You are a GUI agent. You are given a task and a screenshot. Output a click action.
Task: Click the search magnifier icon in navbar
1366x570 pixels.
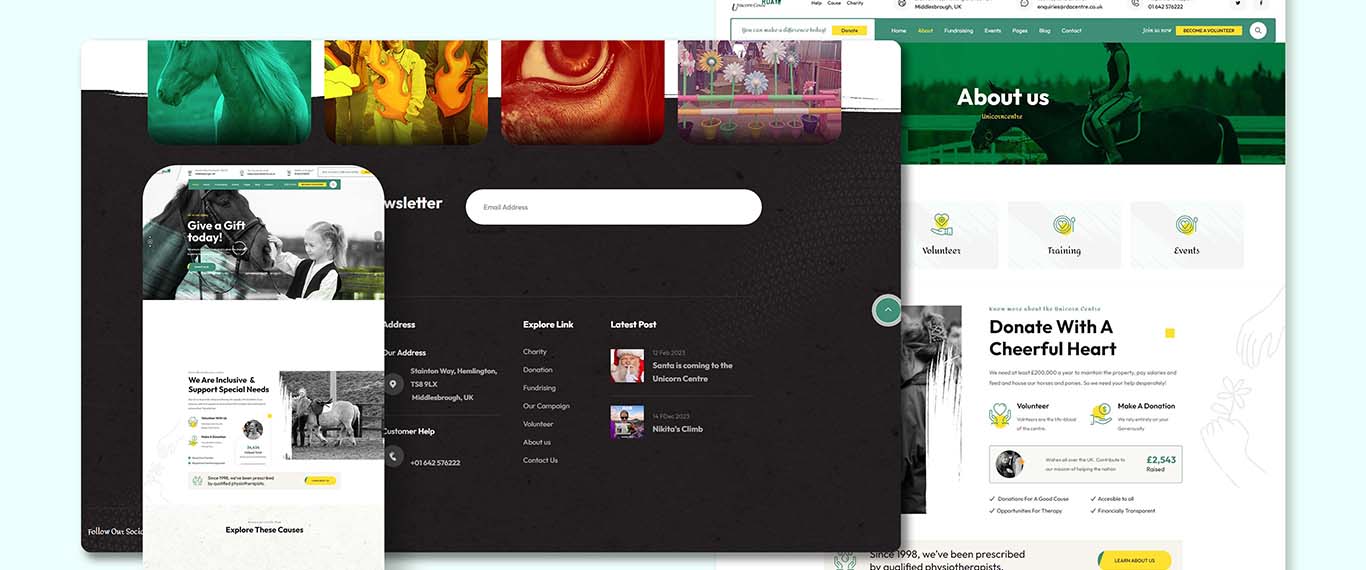click(1258, 31)
